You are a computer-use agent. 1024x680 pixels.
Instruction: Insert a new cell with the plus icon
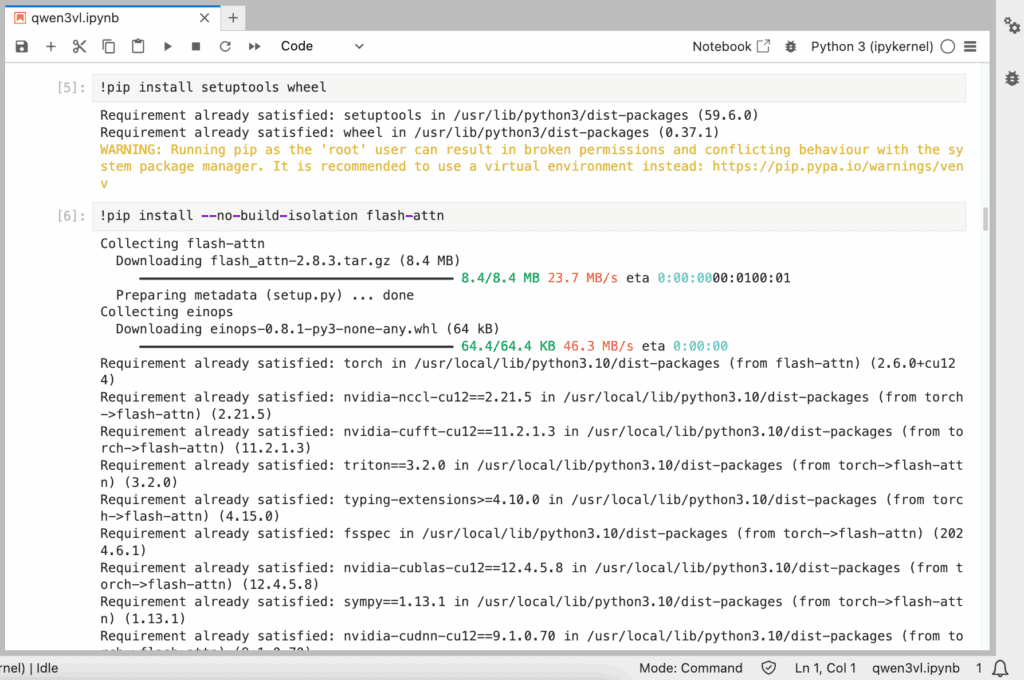coord(51,46)
